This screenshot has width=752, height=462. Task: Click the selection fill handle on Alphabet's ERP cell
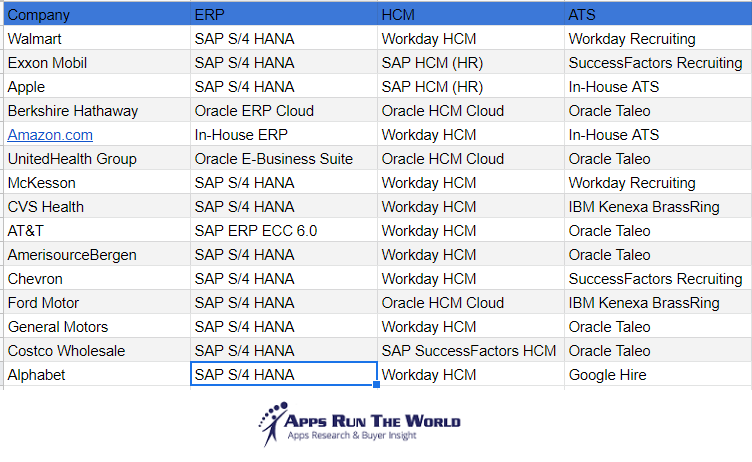[376, 384]
